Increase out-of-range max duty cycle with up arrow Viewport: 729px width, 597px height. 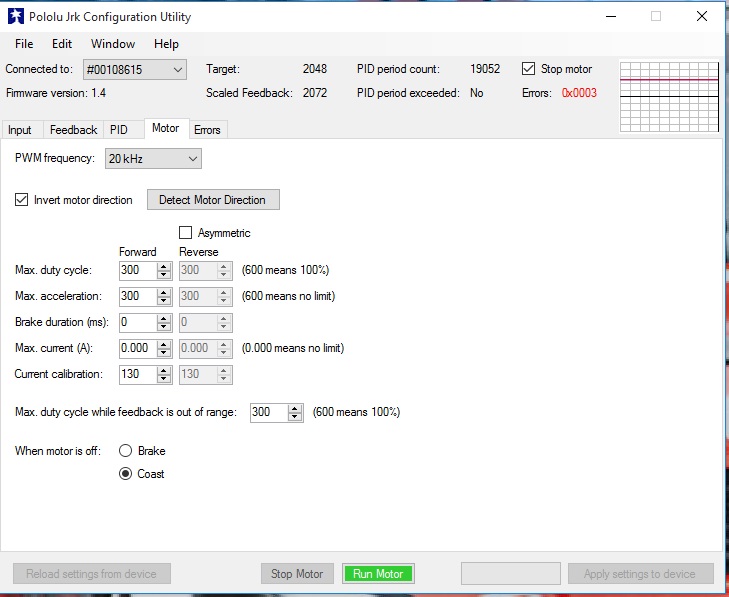click(295, 409)
